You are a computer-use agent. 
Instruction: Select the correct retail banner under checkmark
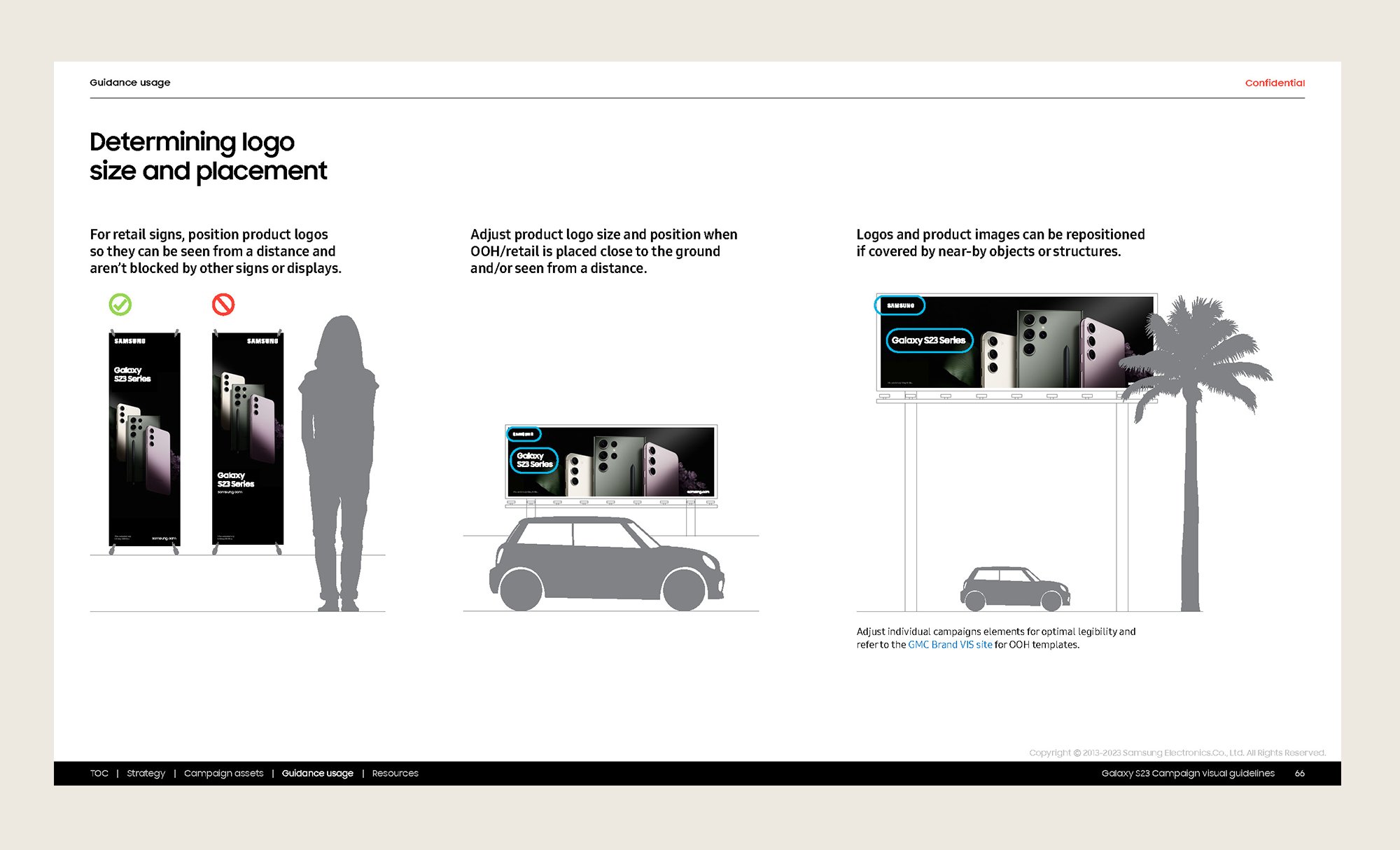[144, 441]
